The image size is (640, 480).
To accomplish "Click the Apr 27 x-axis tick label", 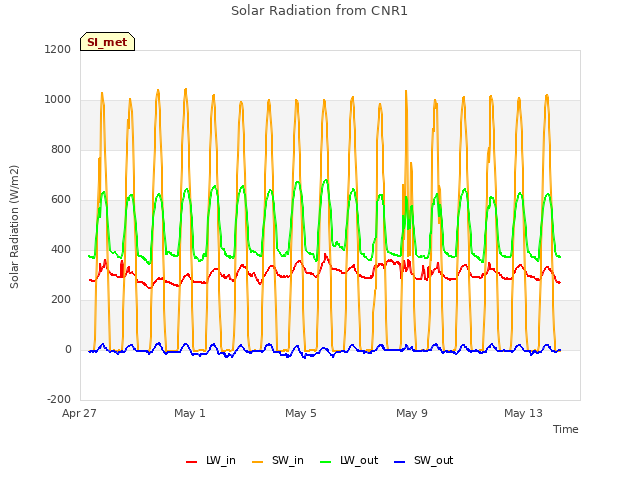I will point(79,413).
